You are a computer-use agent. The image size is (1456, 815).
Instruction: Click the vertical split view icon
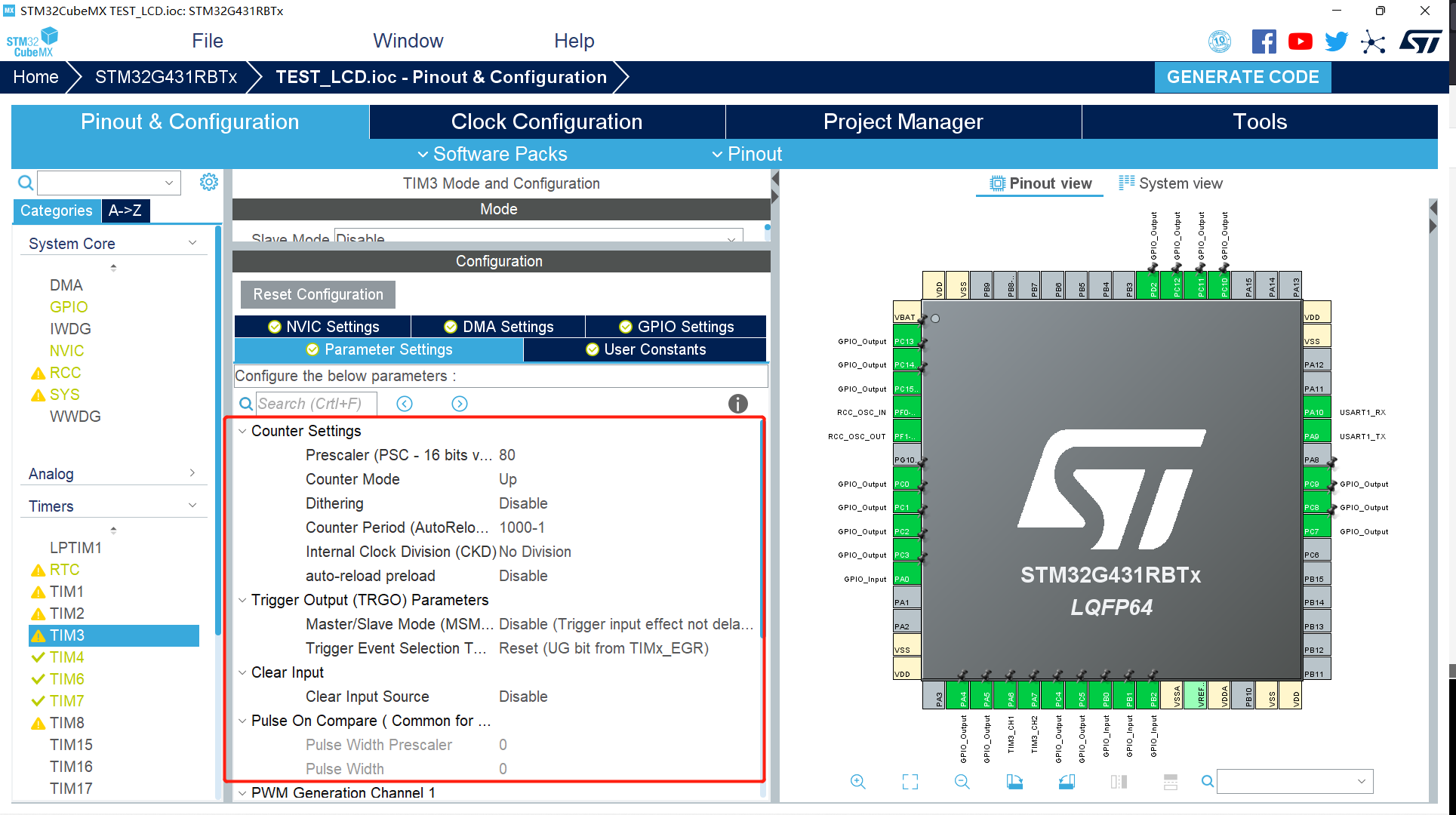[x=1119, y=782]
